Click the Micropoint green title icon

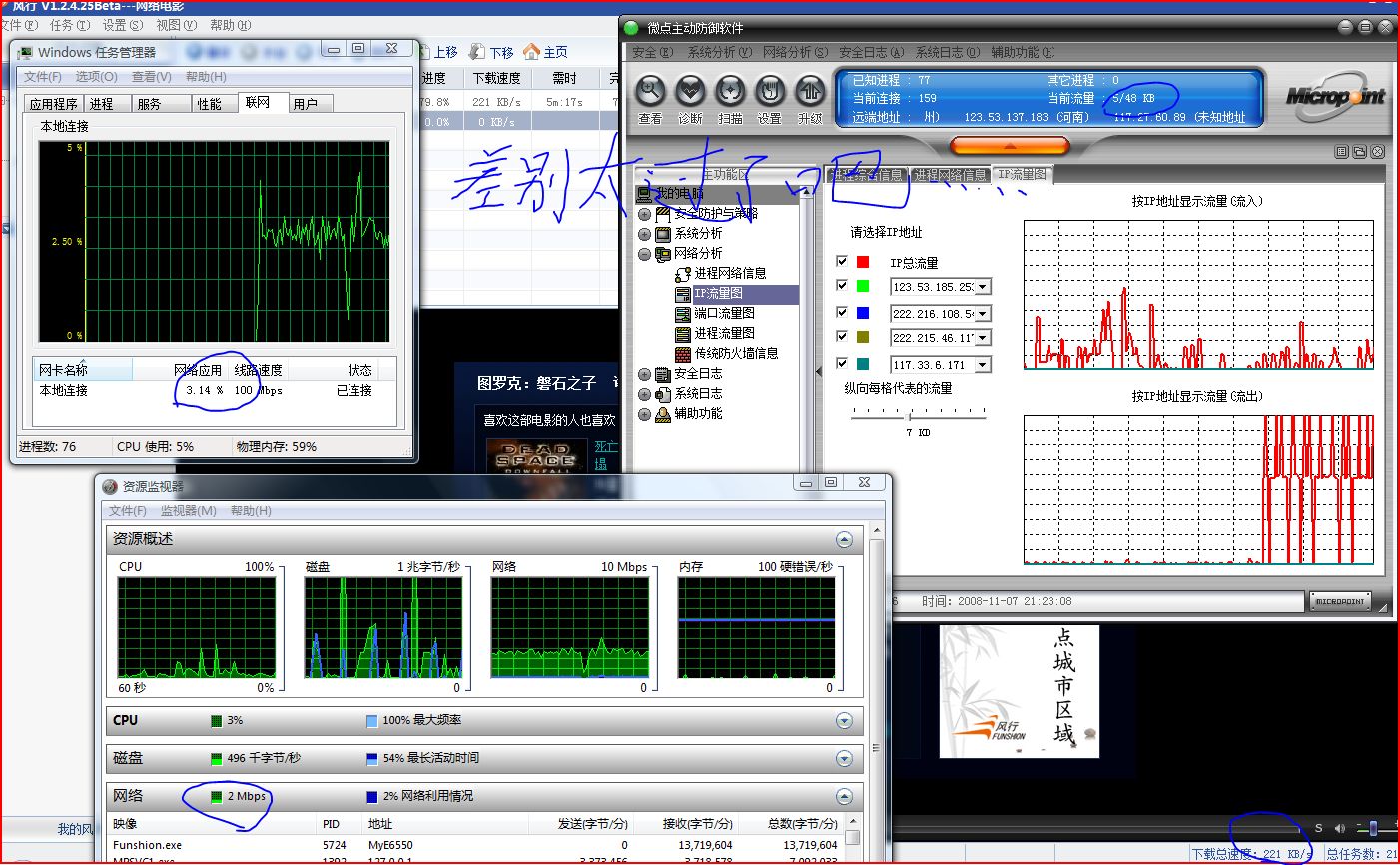click(x=631, y=27)
